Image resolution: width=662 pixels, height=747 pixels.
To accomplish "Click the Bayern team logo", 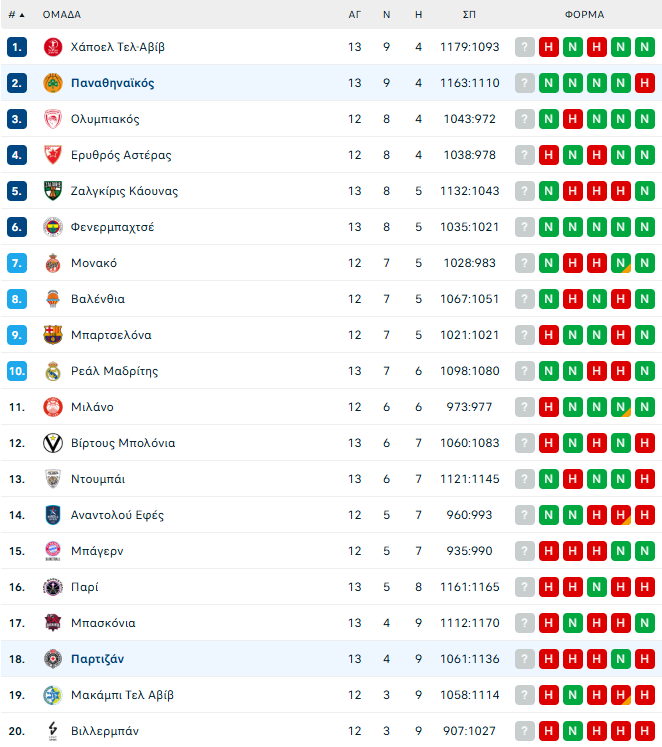I will click(x=52, y=551).
